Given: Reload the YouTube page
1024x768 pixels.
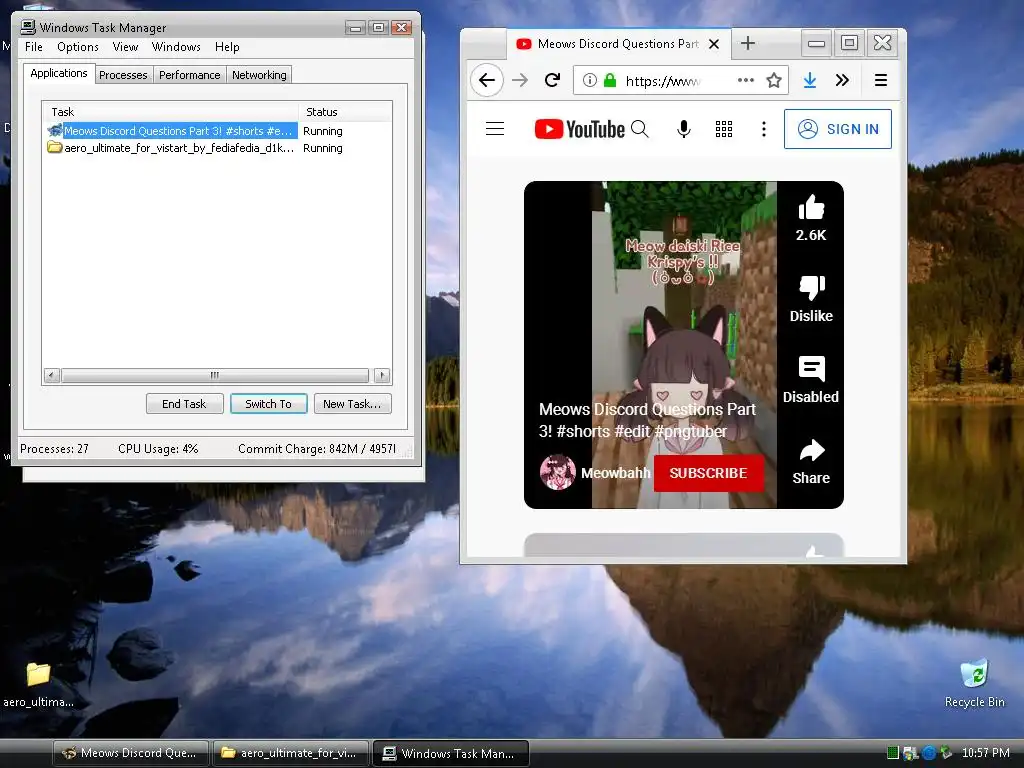Looking at the screenshot, I should (552, 80).
